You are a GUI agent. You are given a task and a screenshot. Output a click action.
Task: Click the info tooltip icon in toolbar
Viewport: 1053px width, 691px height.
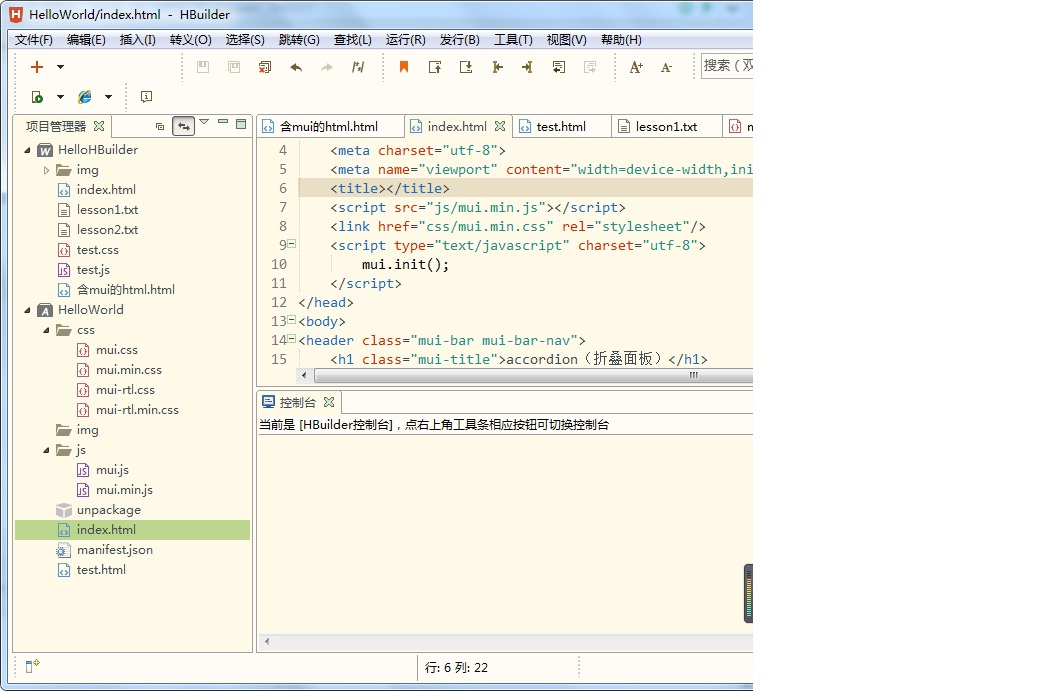pyautogui.click(x=146, y=97)
